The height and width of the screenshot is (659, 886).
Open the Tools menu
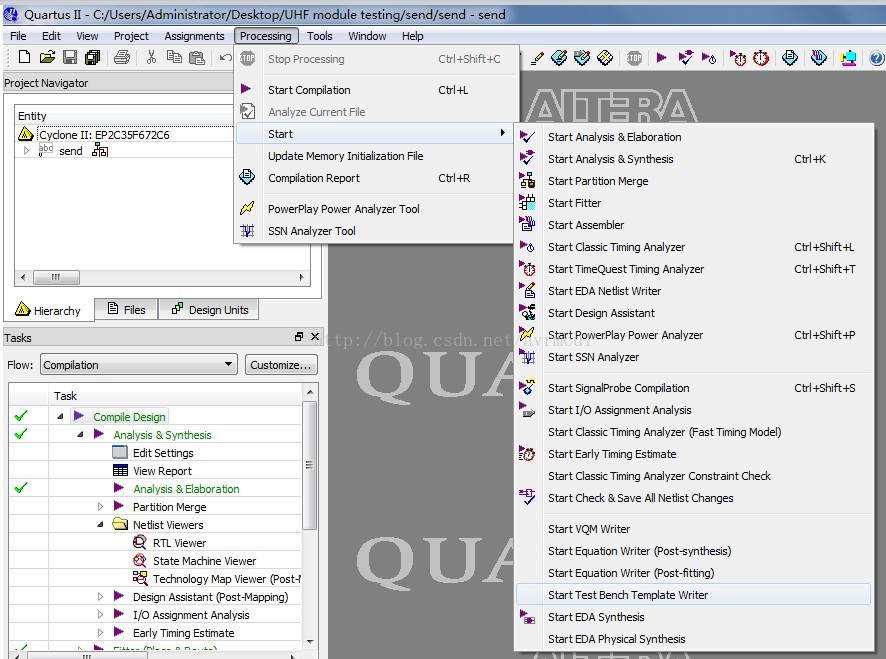319,36
